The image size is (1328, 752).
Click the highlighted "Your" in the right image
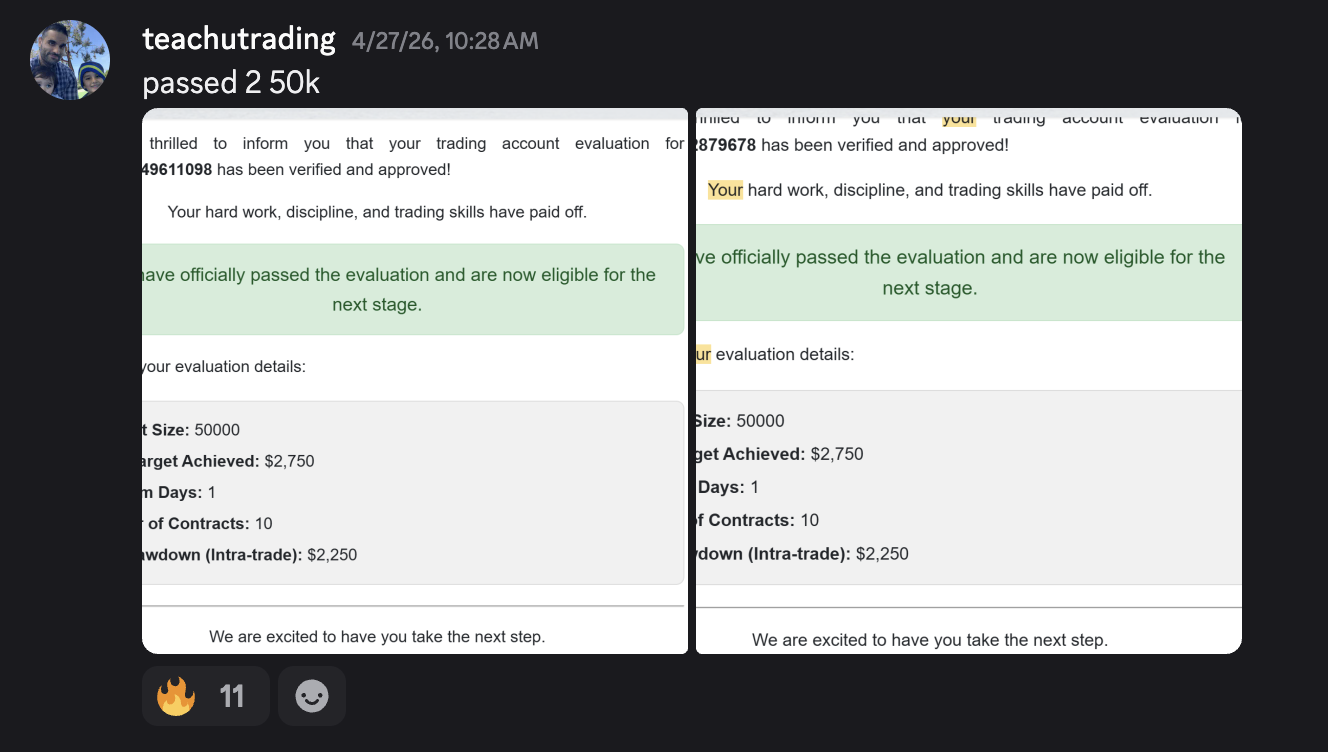(x=725, y=190)
